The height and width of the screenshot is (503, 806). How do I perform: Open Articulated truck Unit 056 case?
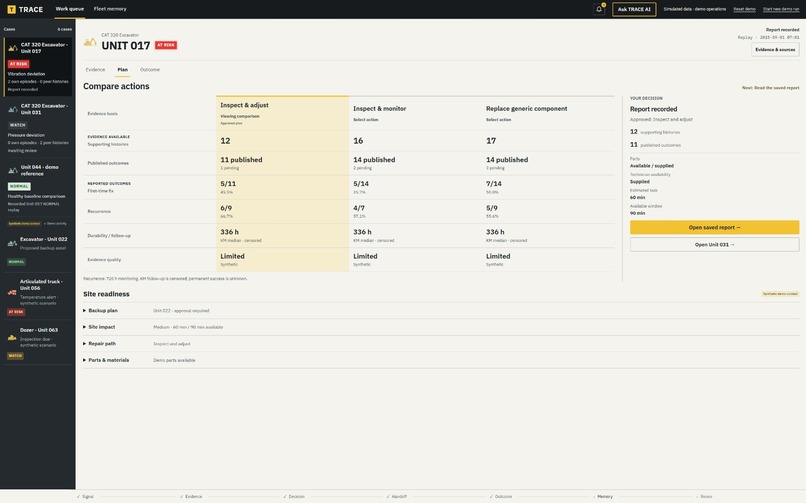[x=38, y=297]
